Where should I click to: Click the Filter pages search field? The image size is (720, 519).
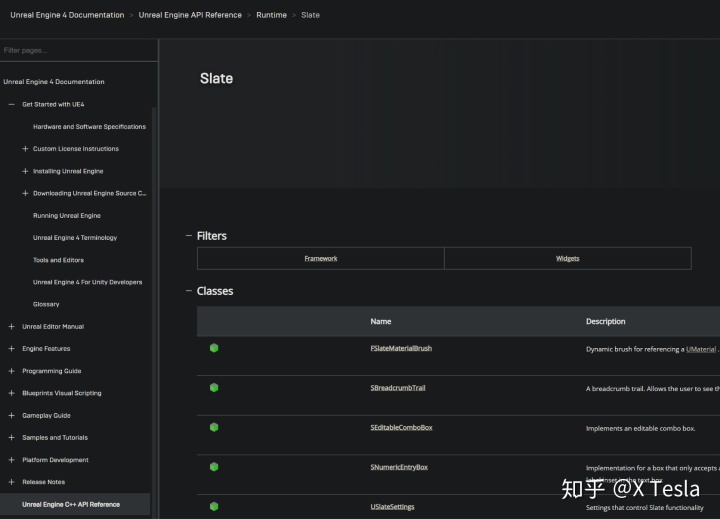click(79, 51)
